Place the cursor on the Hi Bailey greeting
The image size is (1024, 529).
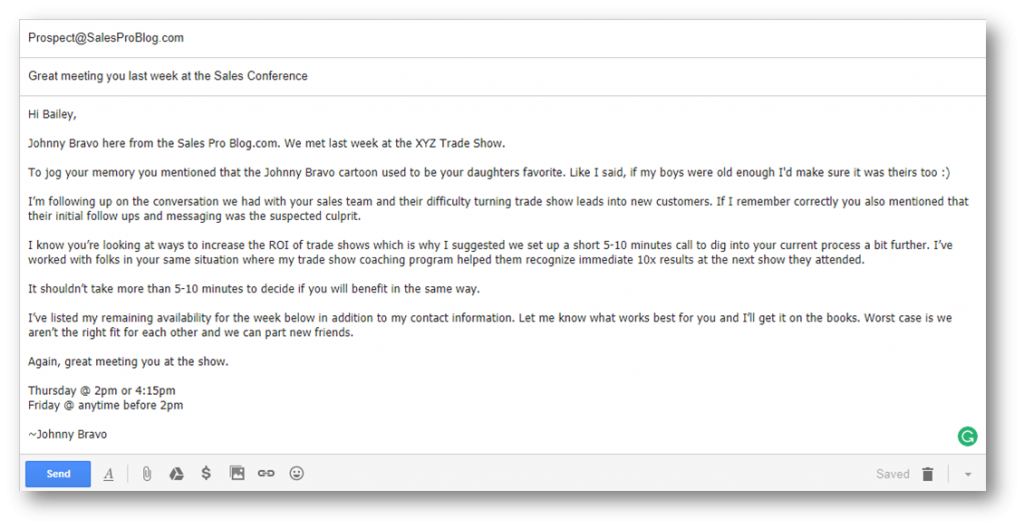tap(52, 114)
